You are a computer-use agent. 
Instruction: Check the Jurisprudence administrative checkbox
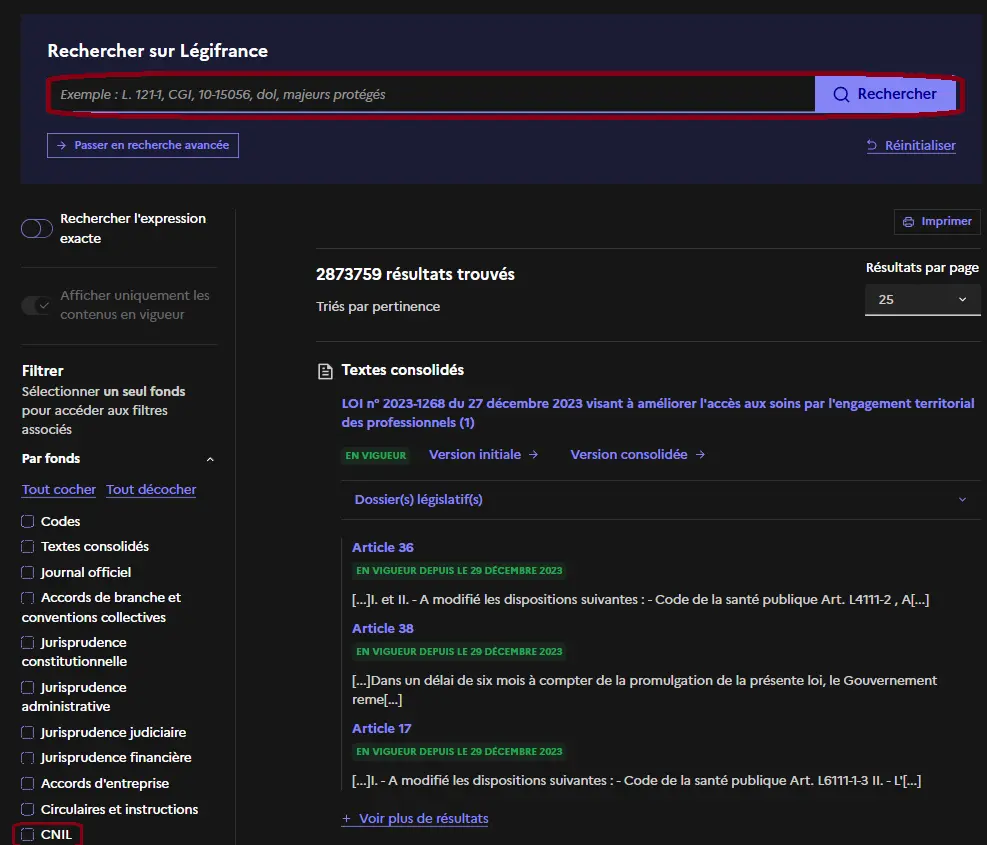click(28, 688)
